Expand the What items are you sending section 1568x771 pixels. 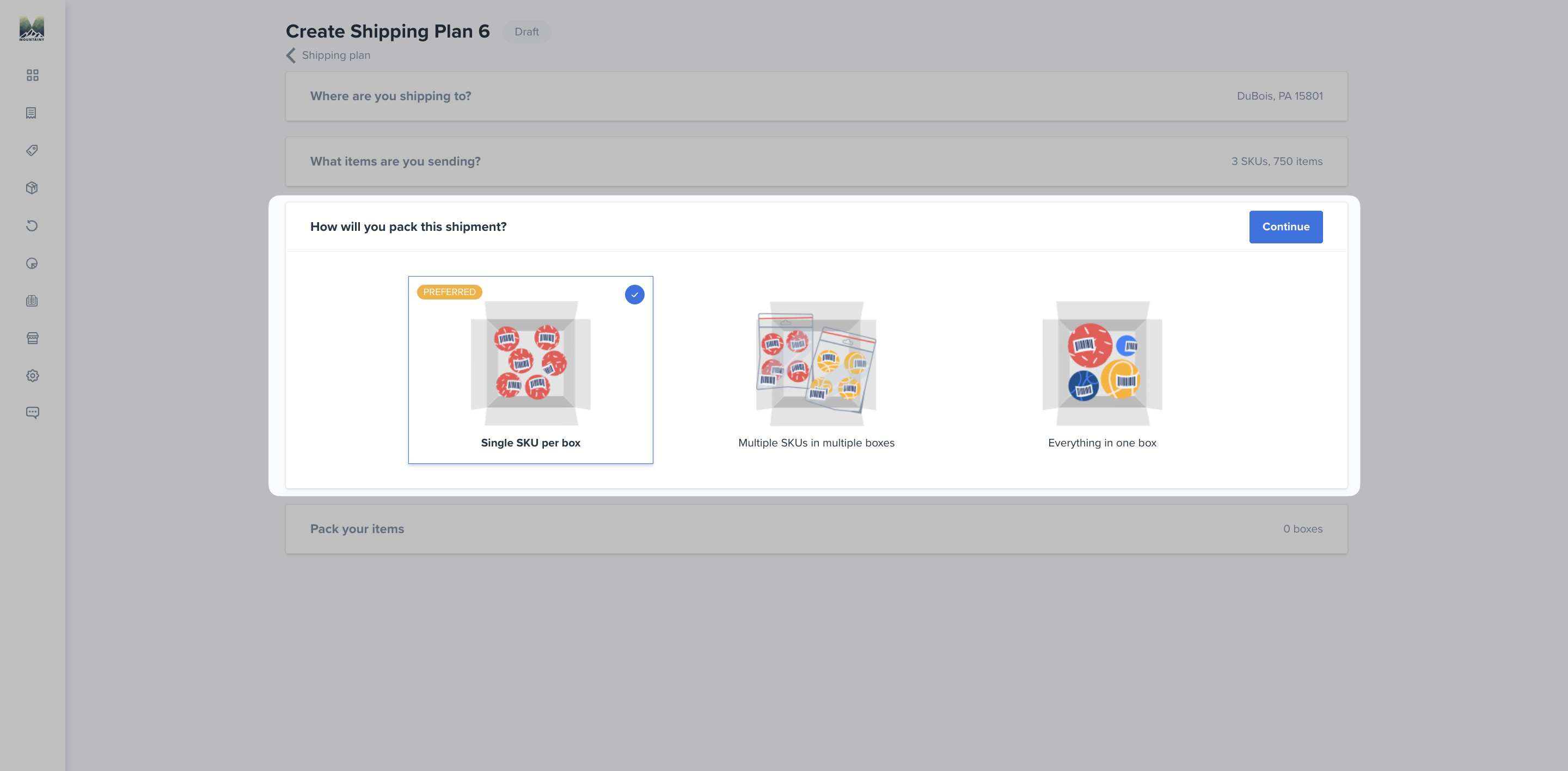click(816, 161)
